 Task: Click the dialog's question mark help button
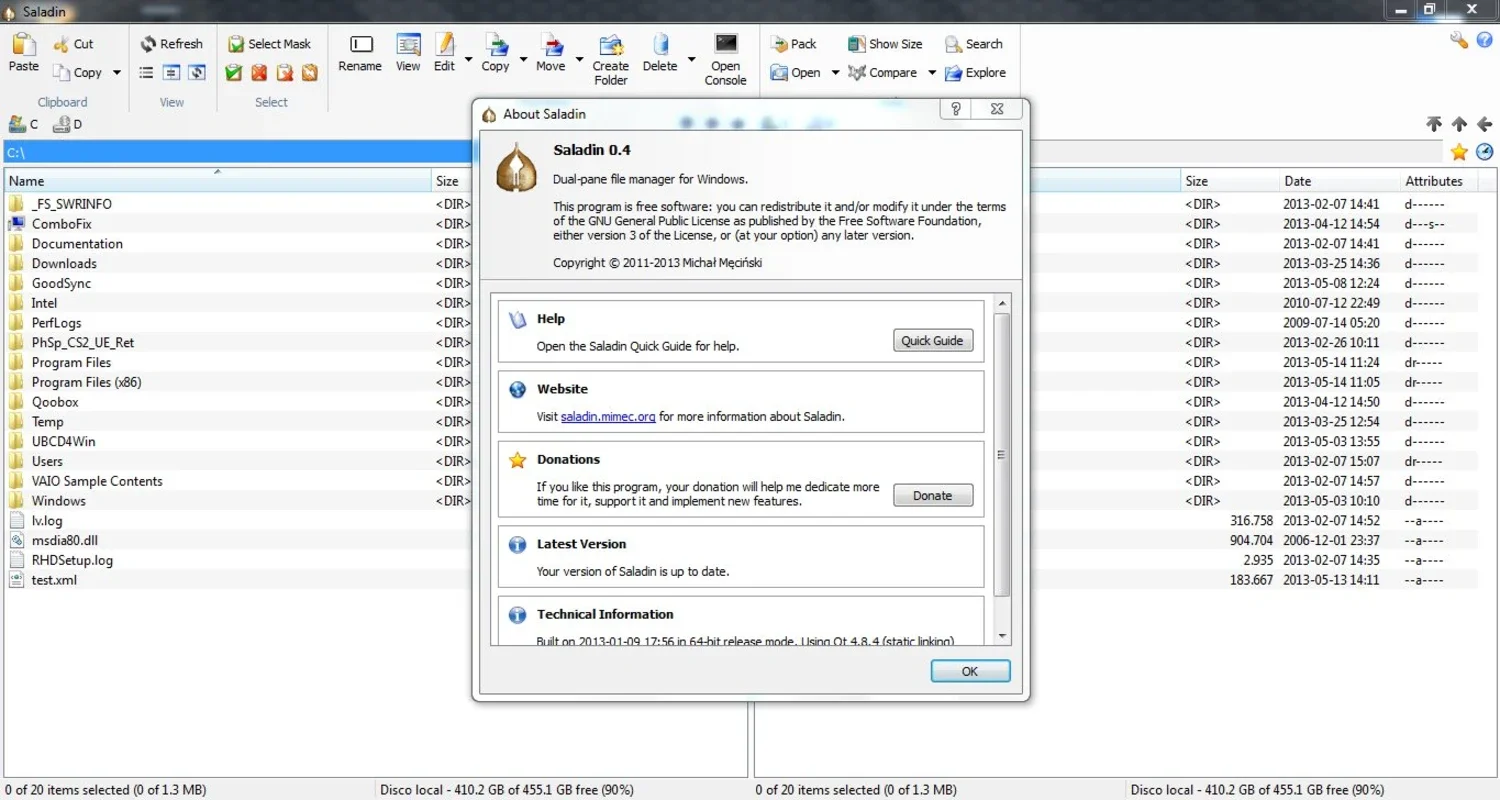(955, 110)
